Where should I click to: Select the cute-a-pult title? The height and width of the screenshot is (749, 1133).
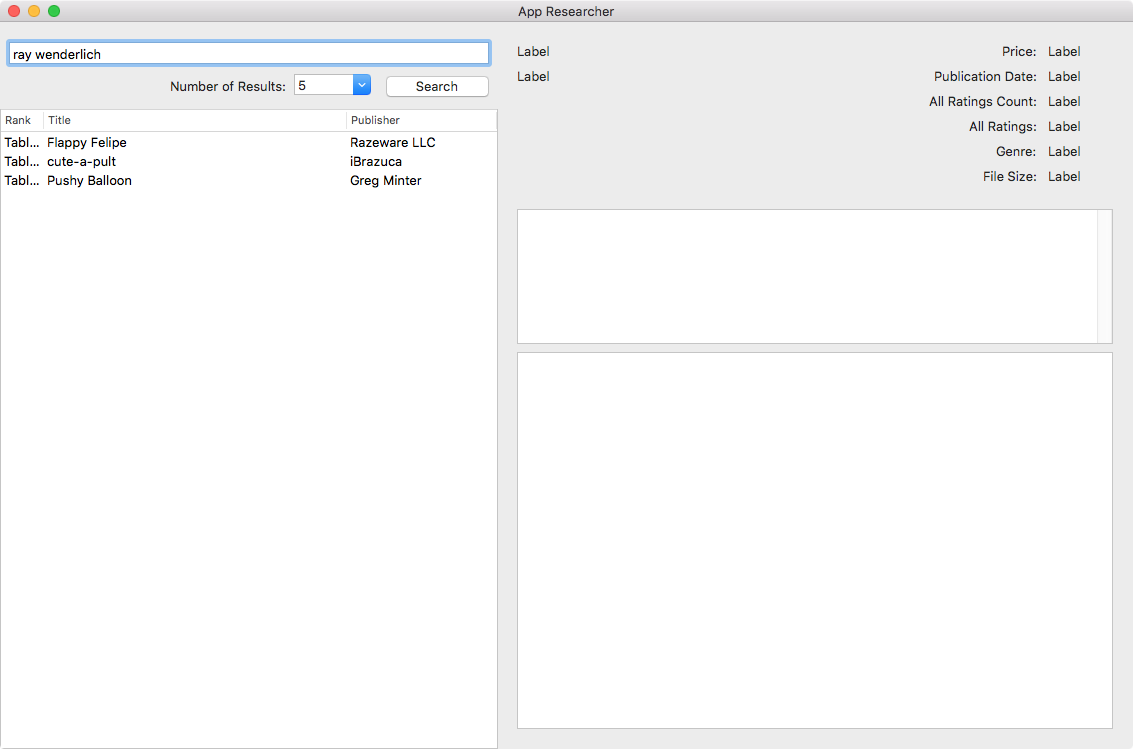82,162
